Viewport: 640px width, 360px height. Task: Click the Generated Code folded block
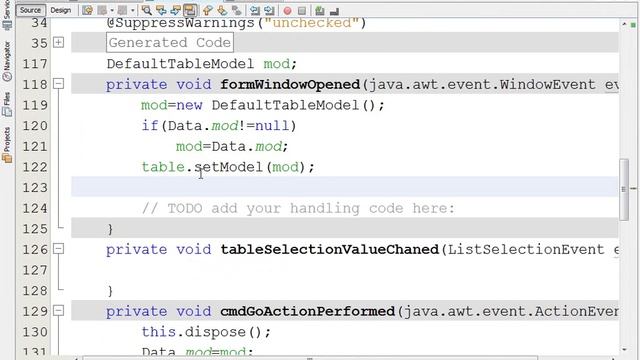[x=170, y=42]
